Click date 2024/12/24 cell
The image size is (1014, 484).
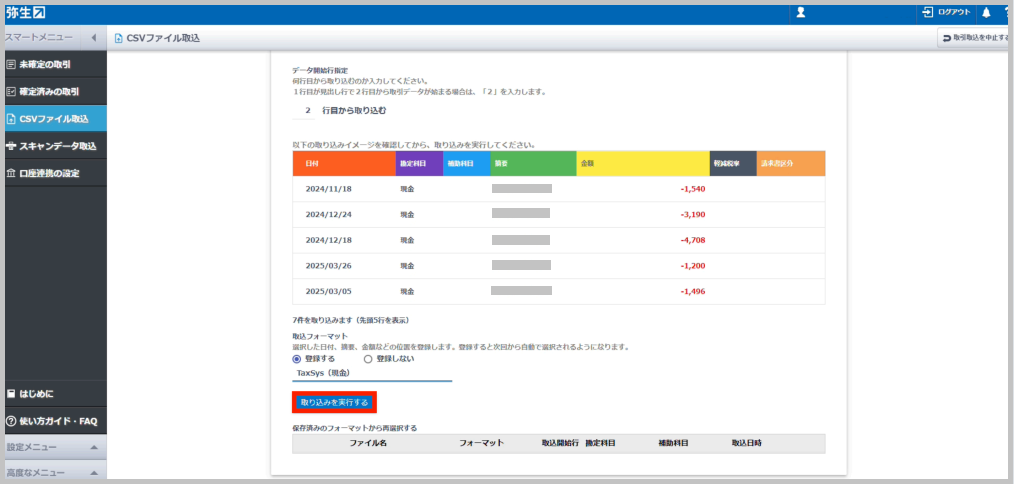pos(329,214)
